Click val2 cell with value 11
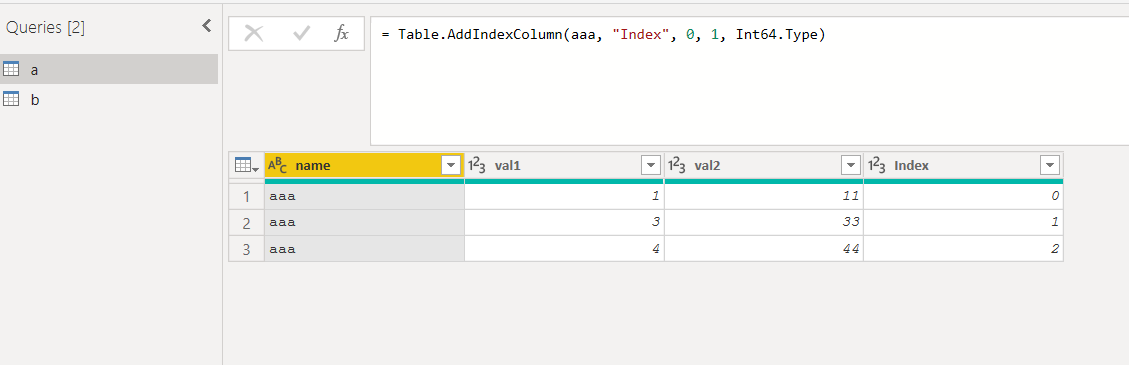The height and width of the screenshot is (365, 1129). coord(763,196)
